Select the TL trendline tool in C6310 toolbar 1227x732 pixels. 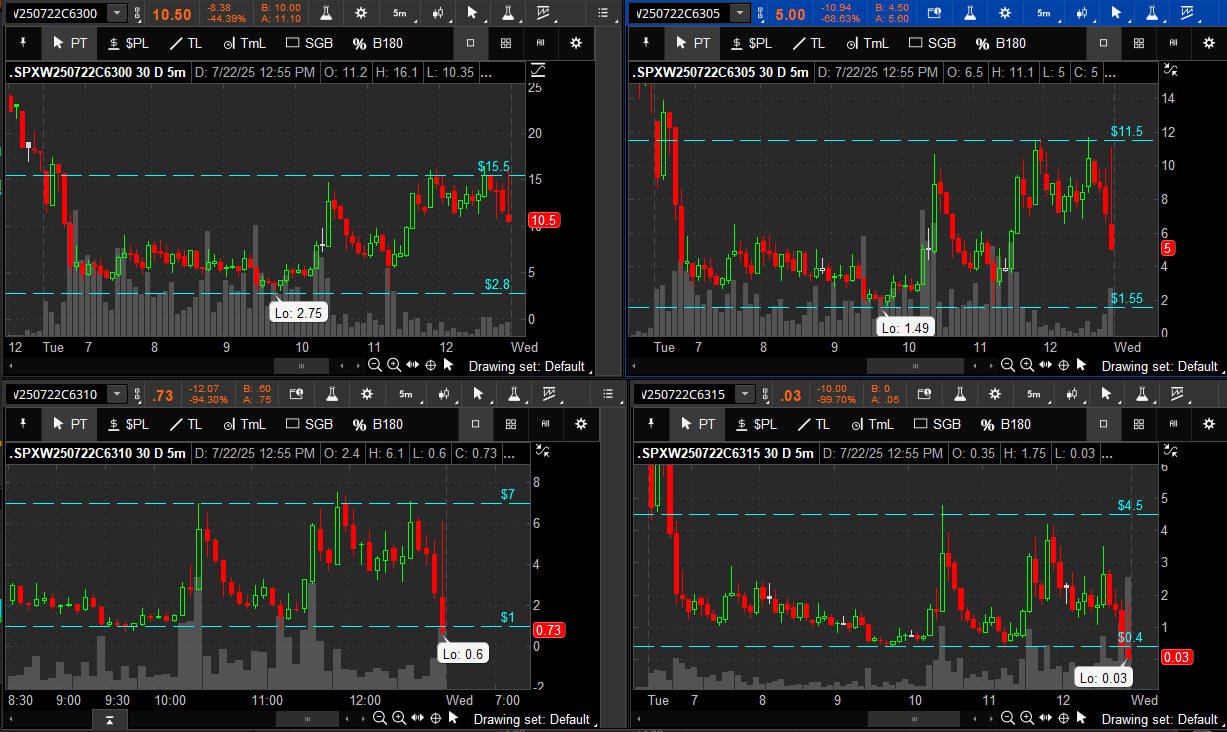click(185, 424)
